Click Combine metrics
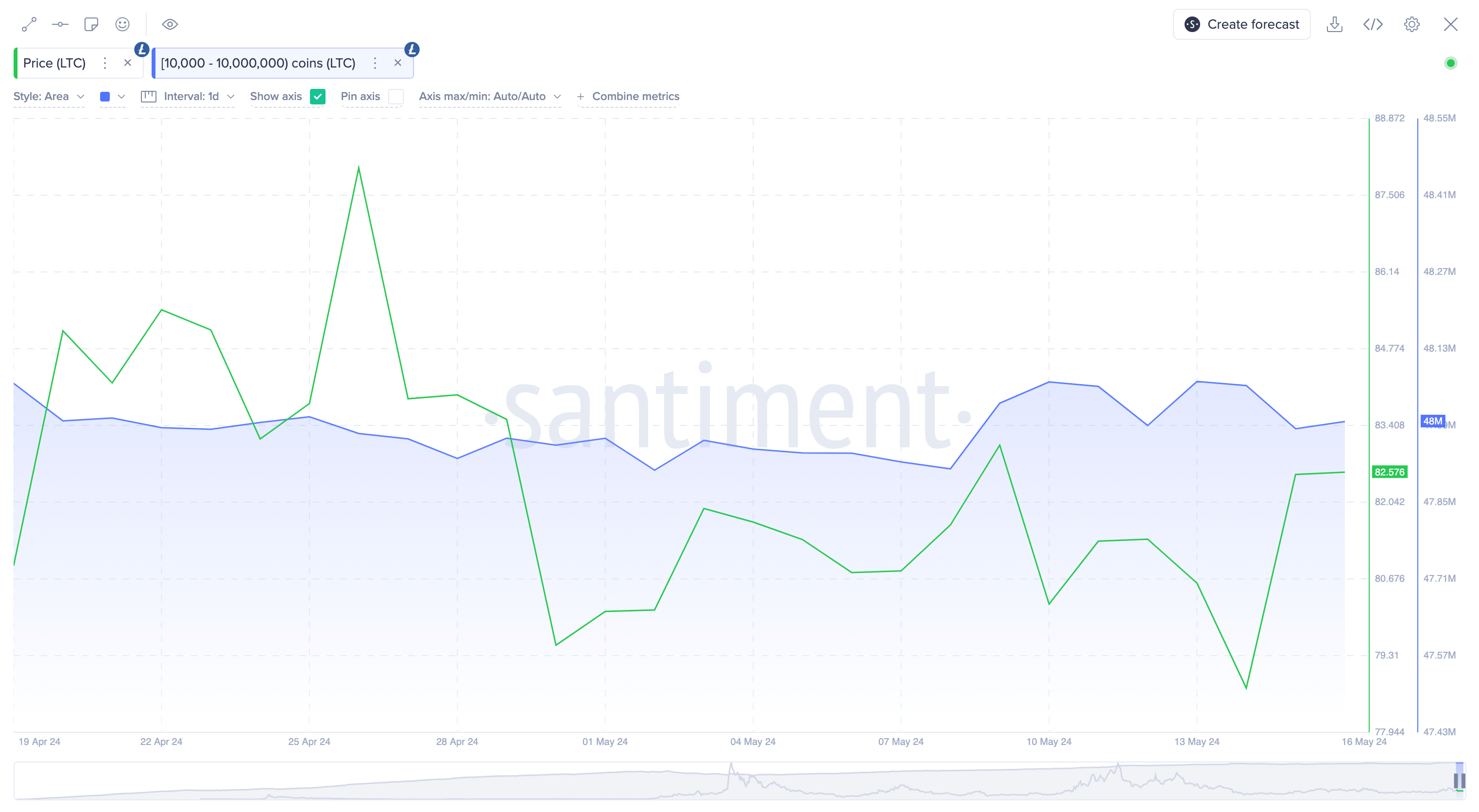Viewport: 1479px width, 812px height. pos(628,97)
